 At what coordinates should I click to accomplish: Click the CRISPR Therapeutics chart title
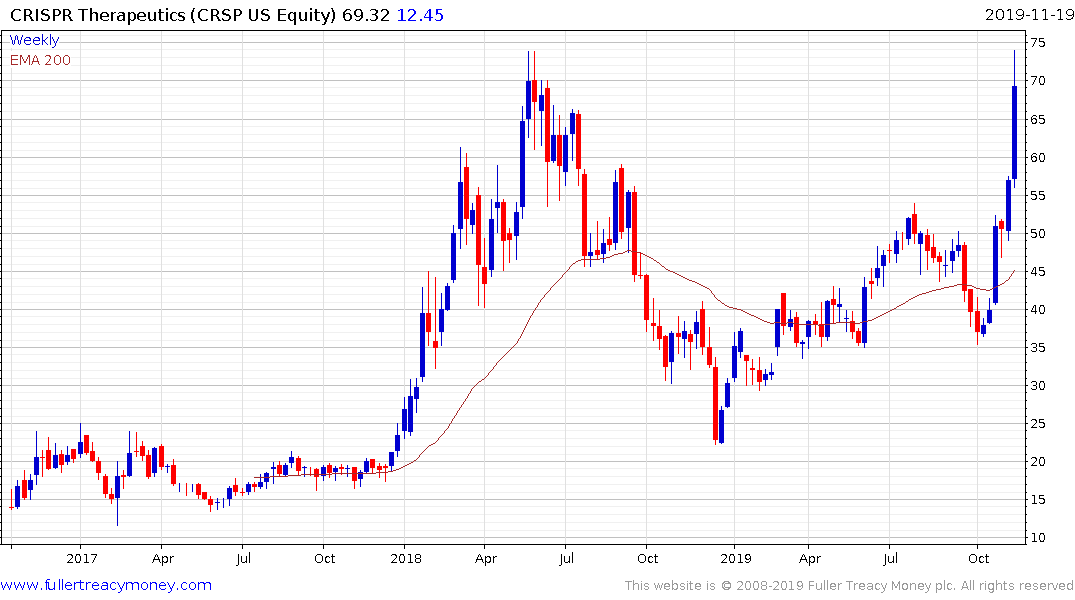tap(173, 14)
